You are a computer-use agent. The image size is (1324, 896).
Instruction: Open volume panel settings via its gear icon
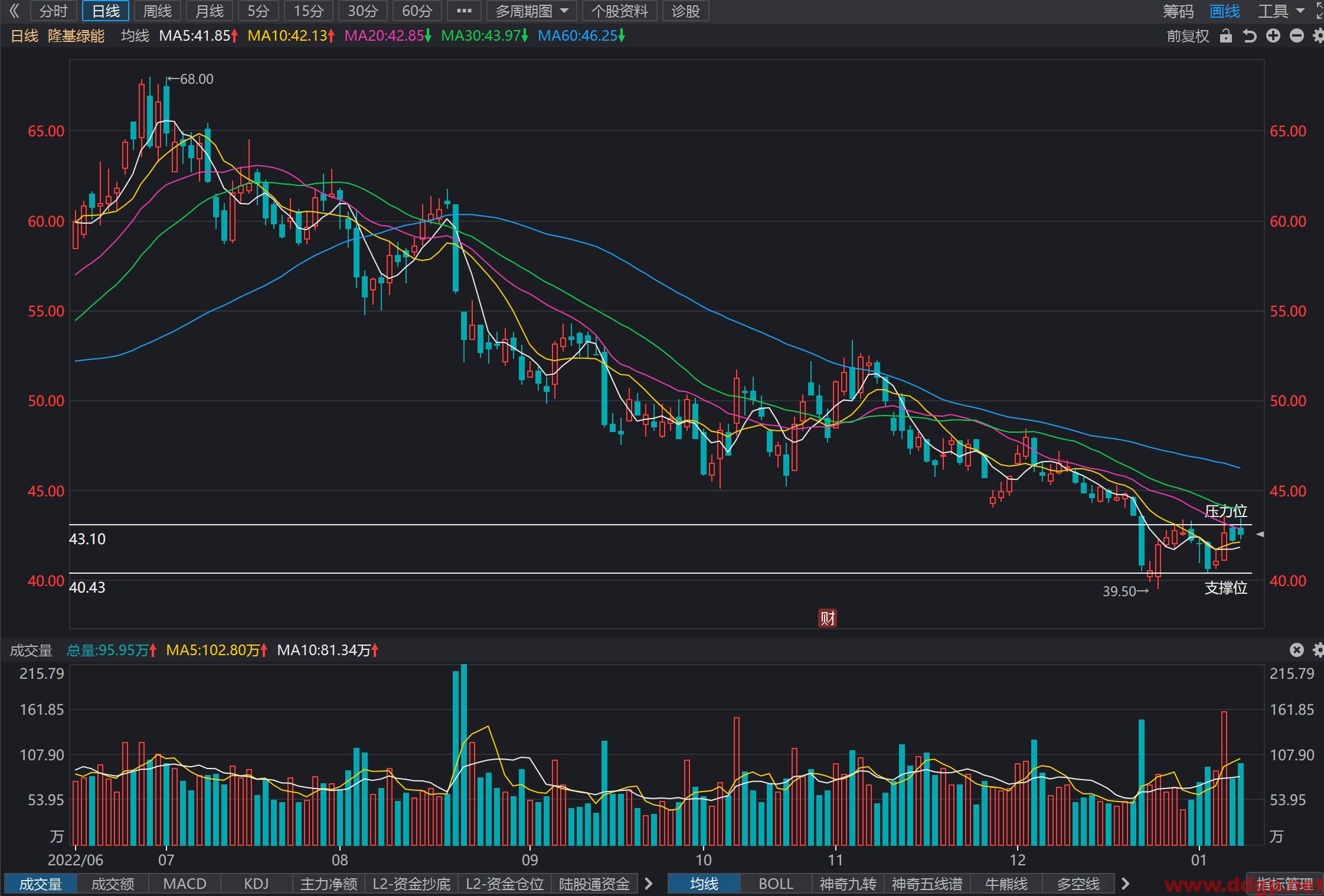pos(1318,650)
